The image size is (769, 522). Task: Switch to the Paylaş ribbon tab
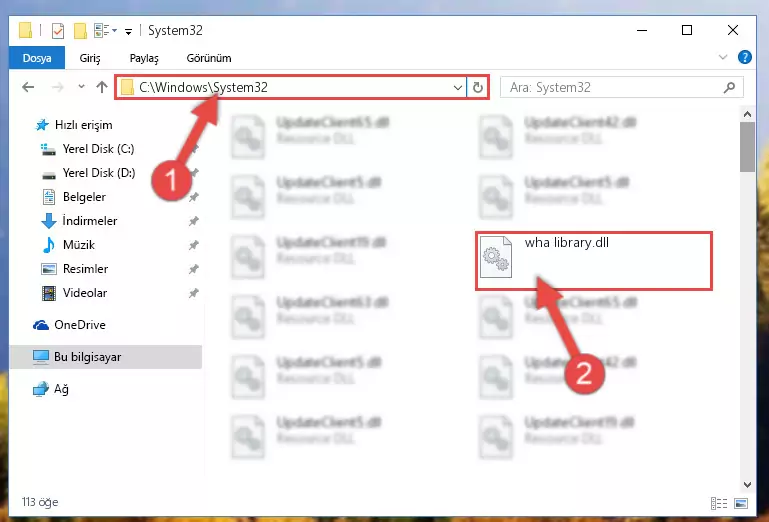144,58
